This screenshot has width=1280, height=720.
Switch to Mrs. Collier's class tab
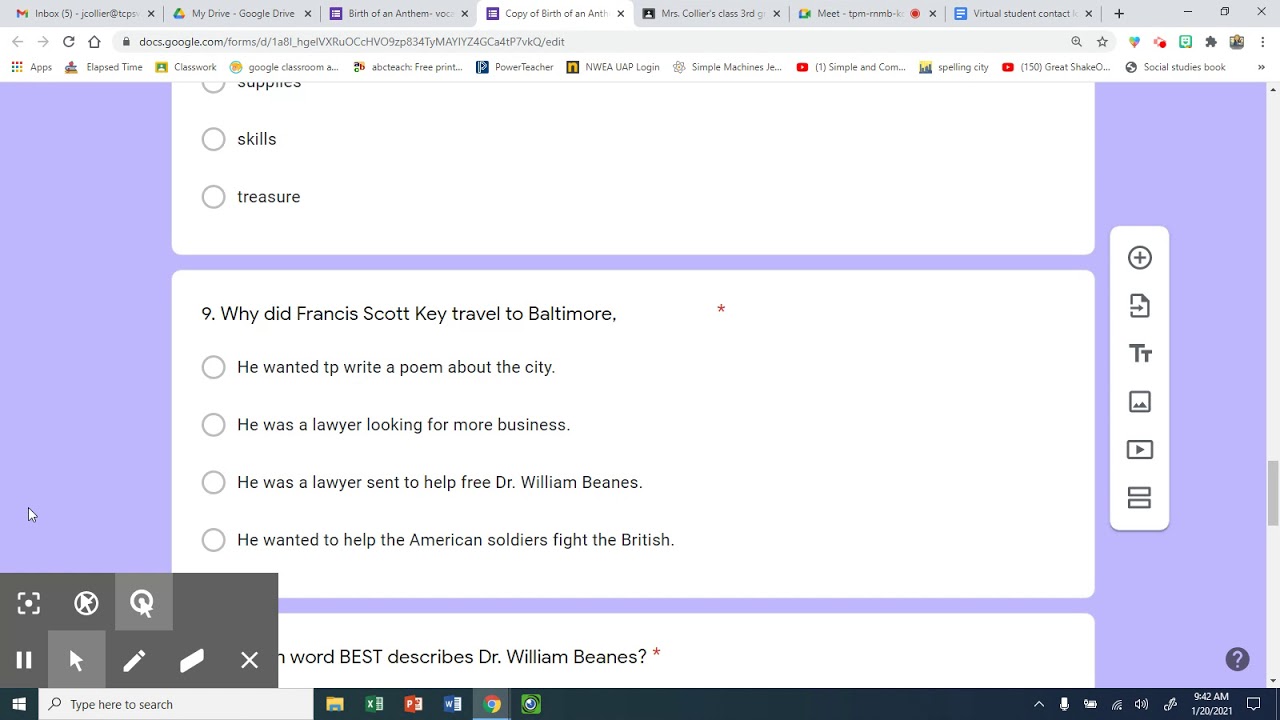711,14
